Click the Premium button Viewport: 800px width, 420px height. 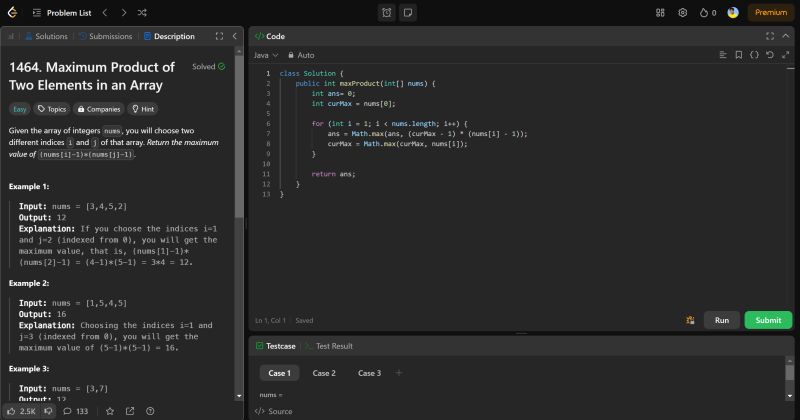pos(771,13)
